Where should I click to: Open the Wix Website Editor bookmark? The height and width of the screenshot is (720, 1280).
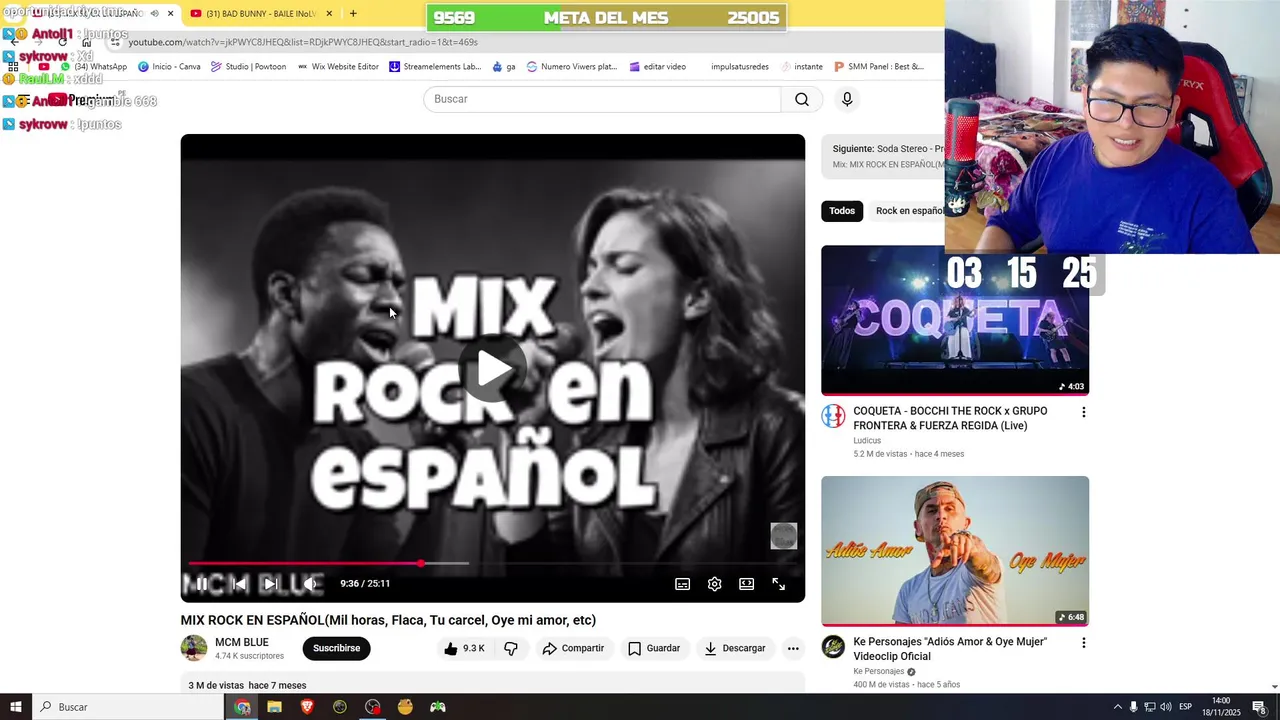(x=338, y=67)
